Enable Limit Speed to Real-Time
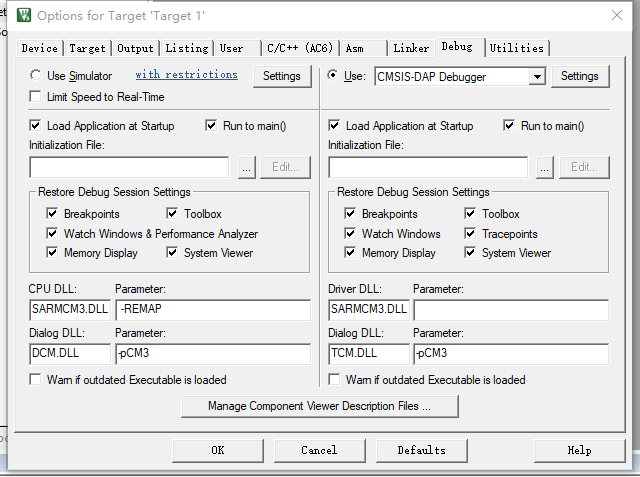This screenshot has height=477, width=640. tap(36, 97)
